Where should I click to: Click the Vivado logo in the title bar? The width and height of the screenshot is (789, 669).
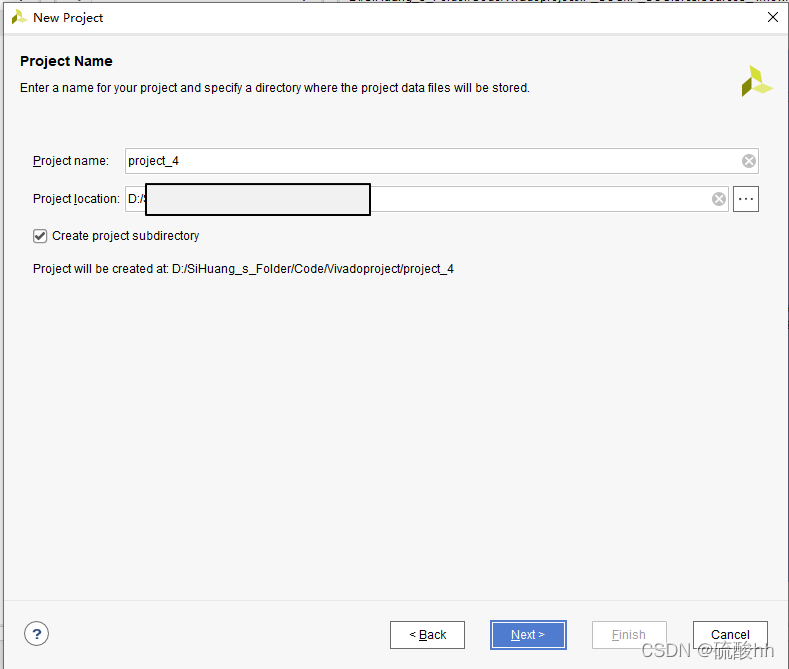[19, 18]
